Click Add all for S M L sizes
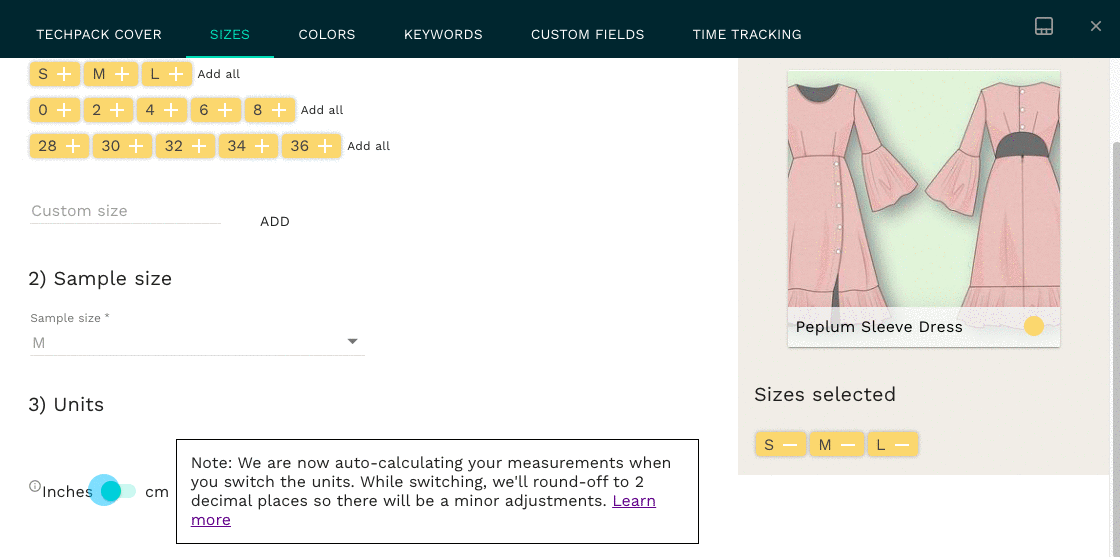Image resolution: width=1120 pixels, height=557 pixels. (219, 74)
